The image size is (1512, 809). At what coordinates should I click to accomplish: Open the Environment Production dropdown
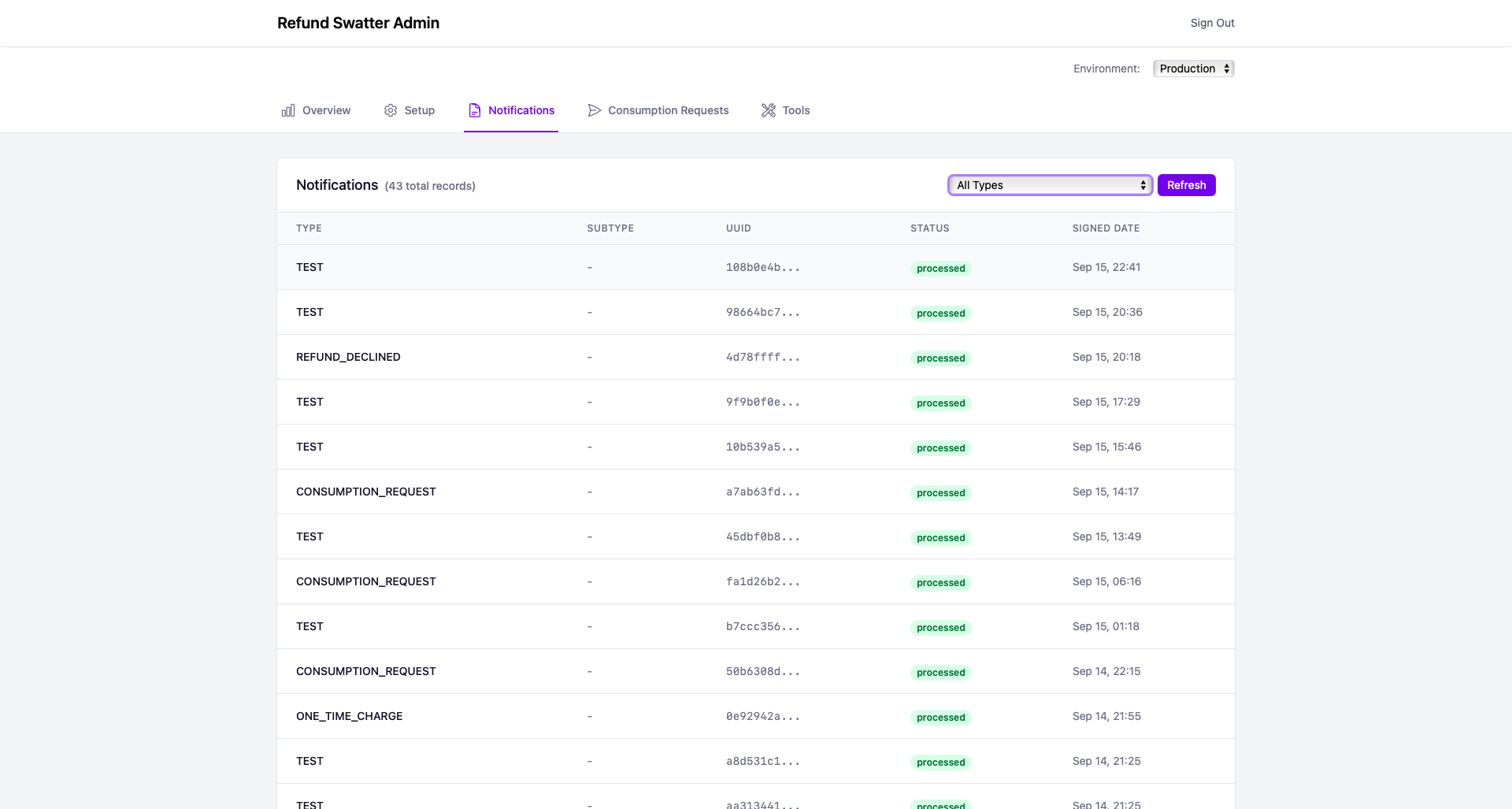tap(1194, 69)
